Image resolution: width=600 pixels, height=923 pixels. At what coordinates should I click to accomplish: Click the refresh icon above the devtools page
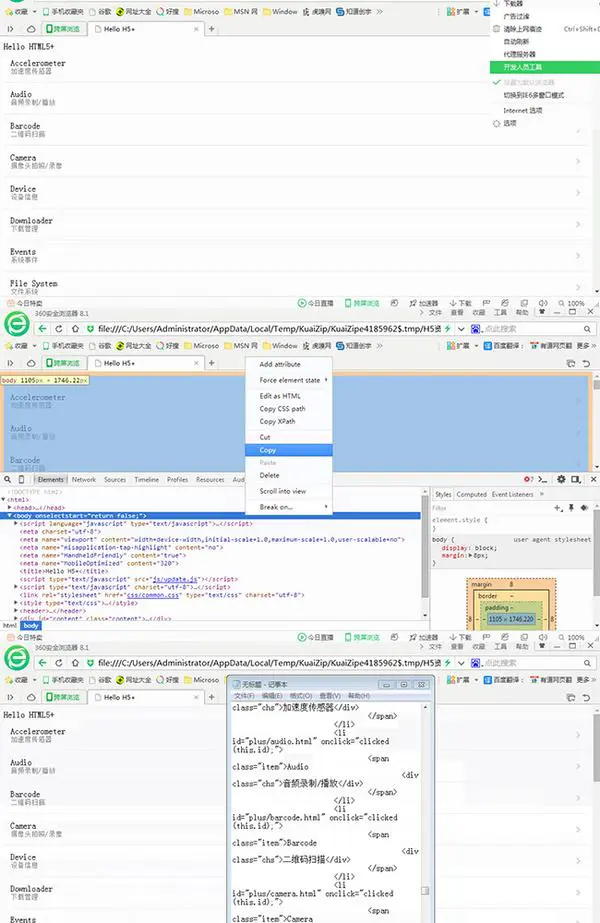[59, 329]
